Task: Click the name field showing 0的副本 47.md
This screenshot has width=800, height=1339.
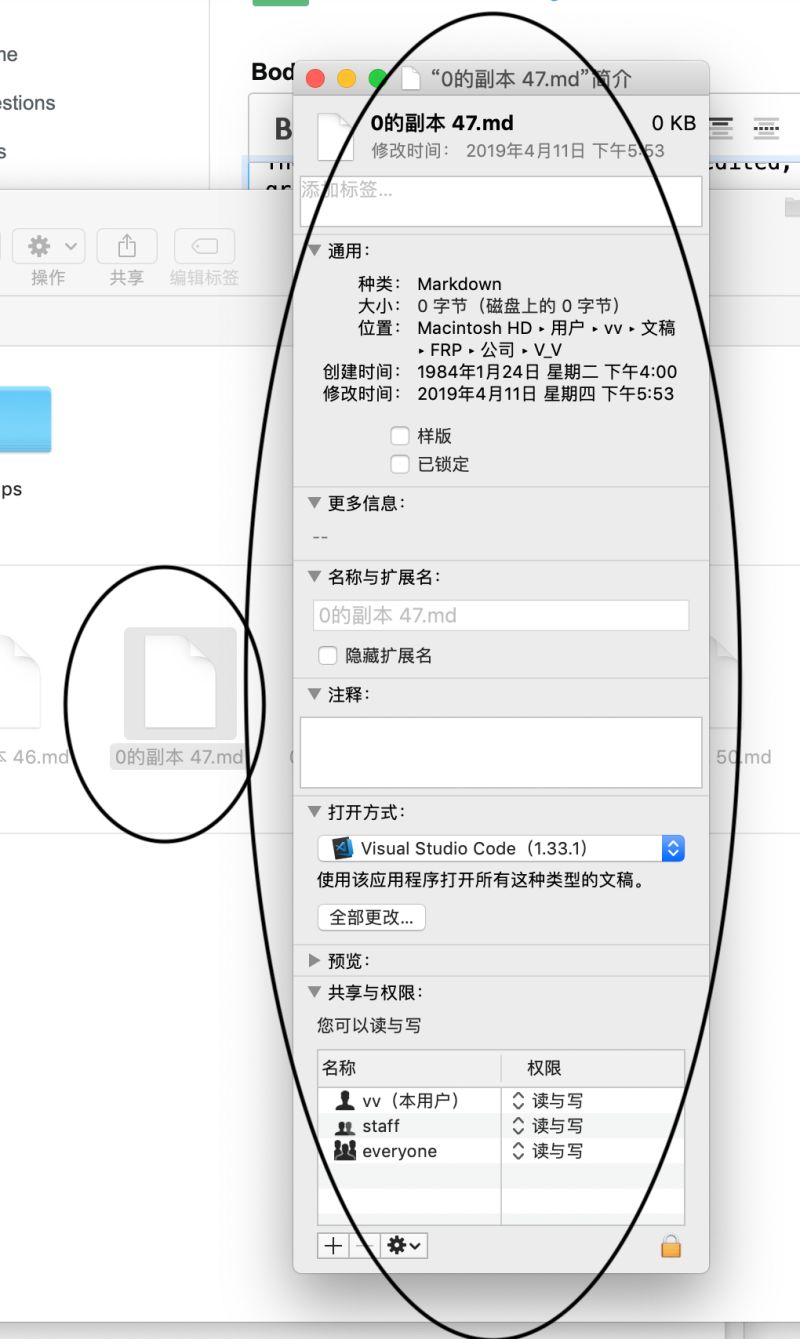Action: tap(501, 616)
